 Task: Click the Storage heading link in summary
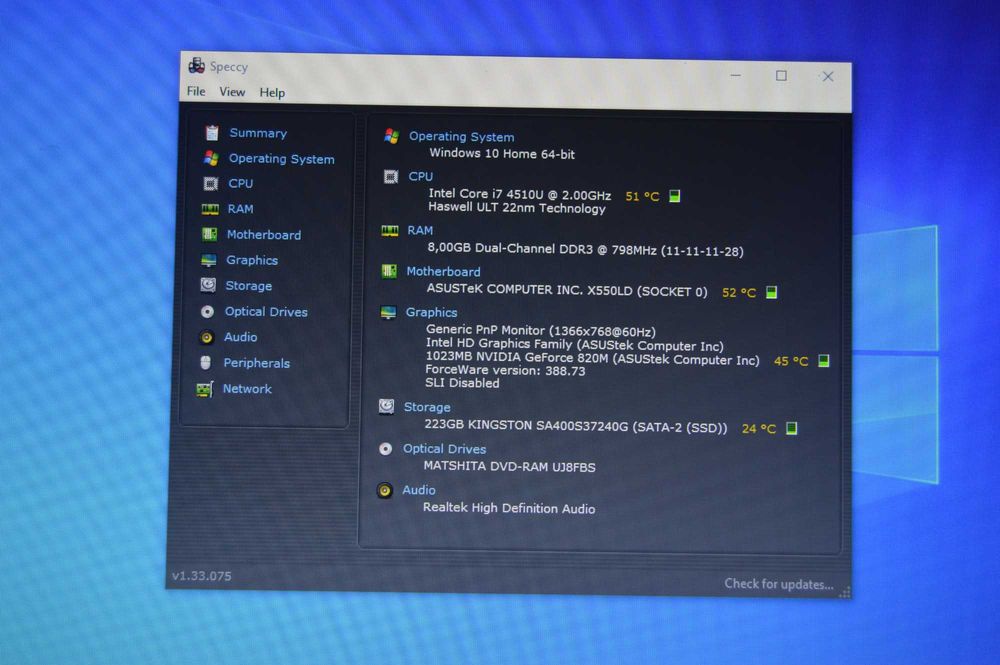pyautogui.click(x=427, y=407)
